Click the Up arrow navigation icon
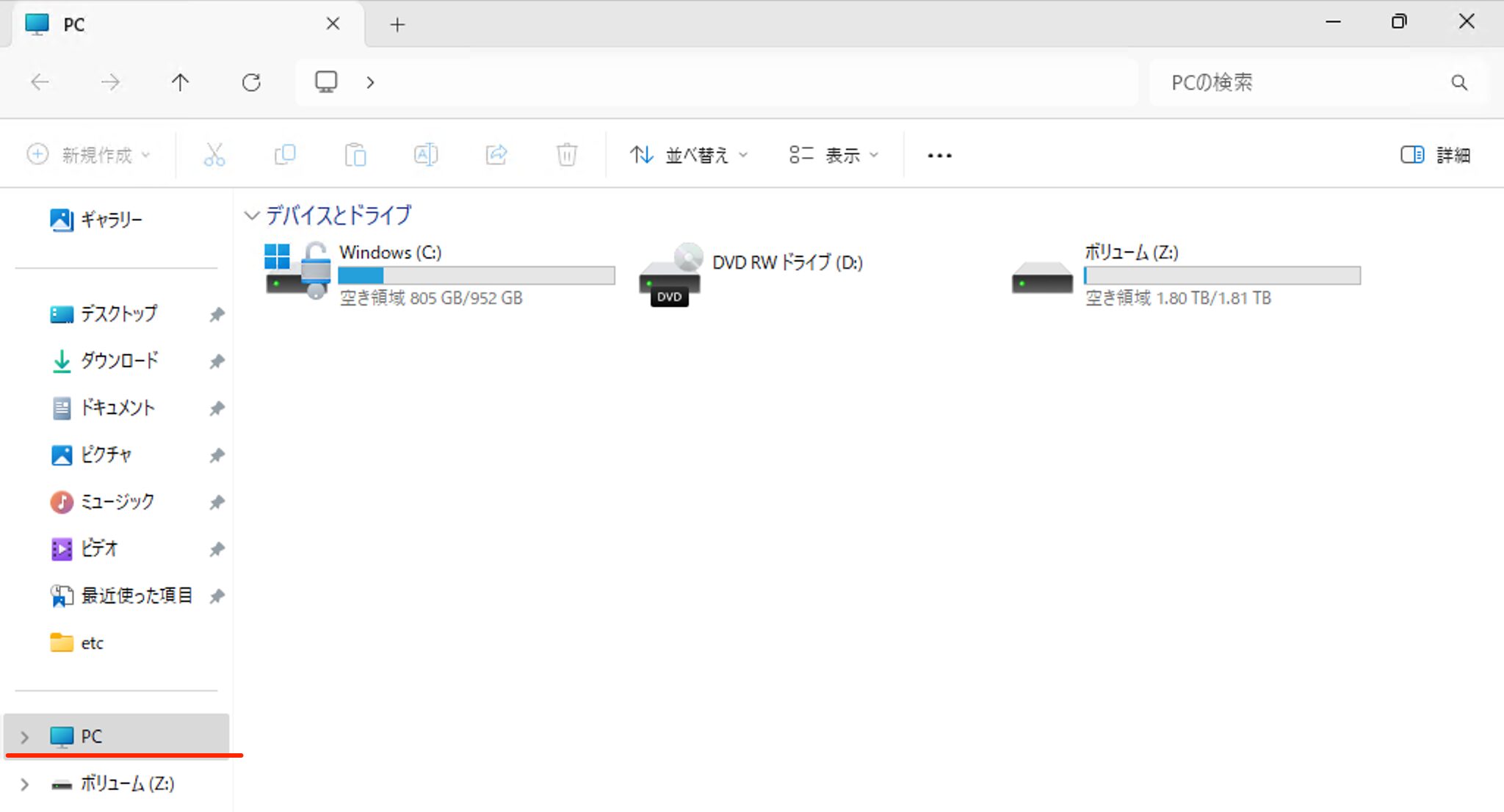Image resolution: width=1504 pixels, height=812 pixels. pyautogui.click(x=180, y=82)
